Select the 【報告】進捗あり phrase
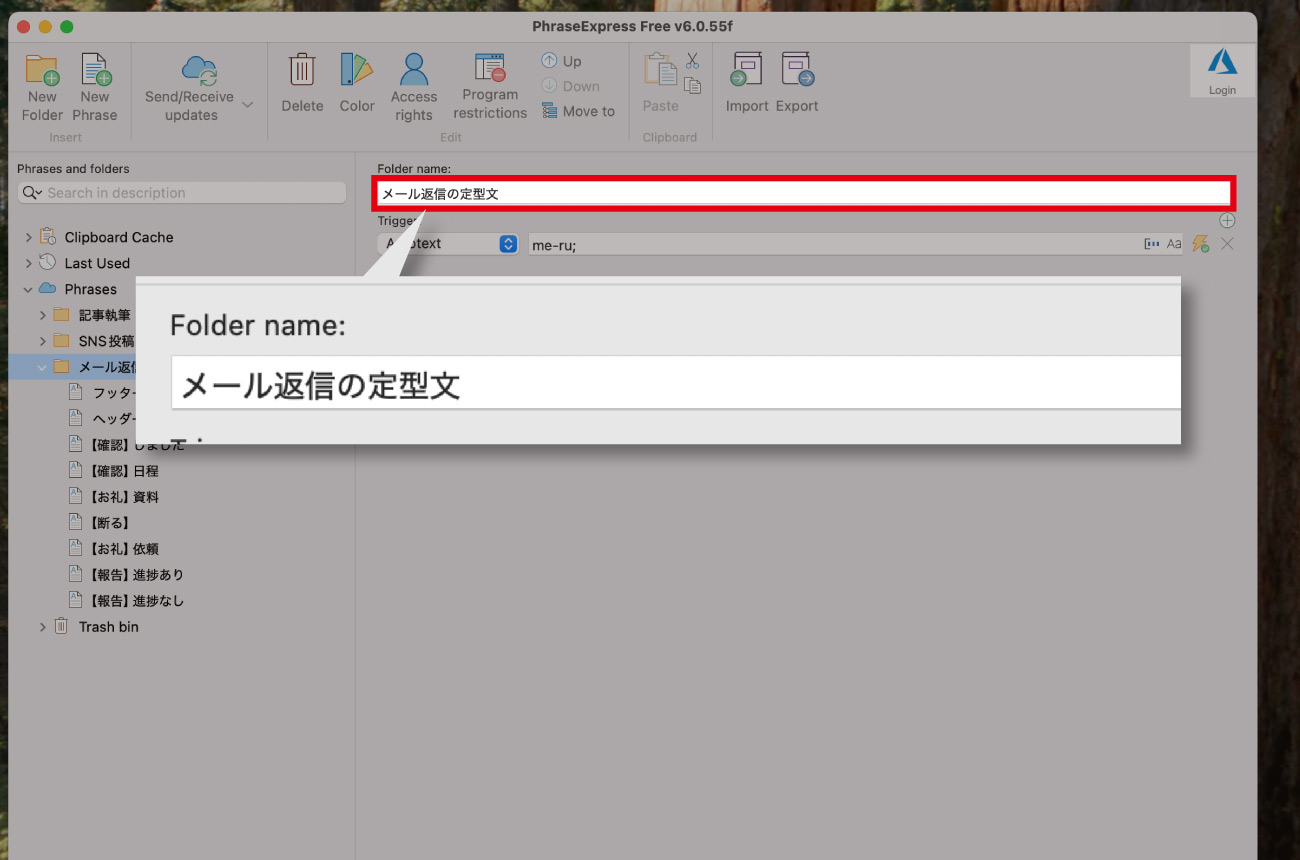 (136, 575)
